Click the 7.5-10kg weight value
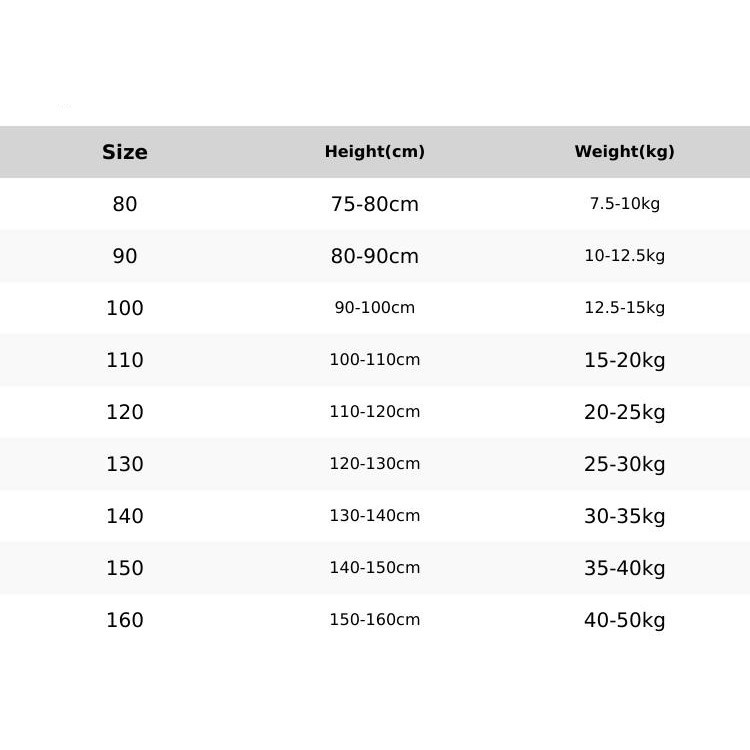The image size is (750, 750). [x=624, y=204]
